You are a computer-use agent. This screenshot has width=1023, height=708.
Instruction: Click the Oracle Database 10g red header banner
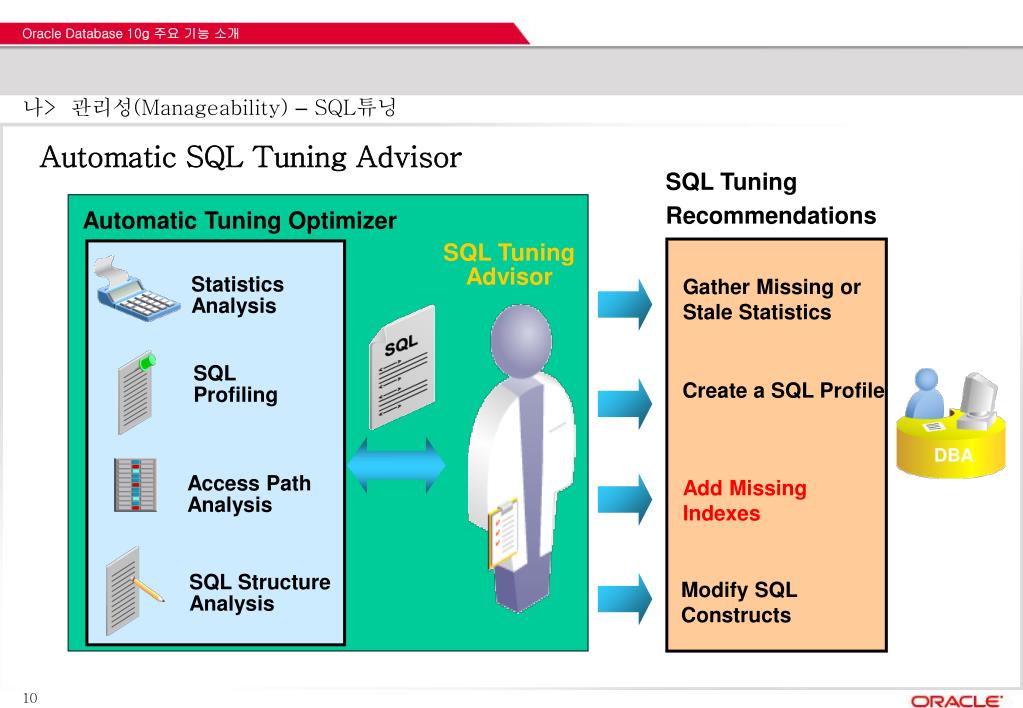point(264,33)
